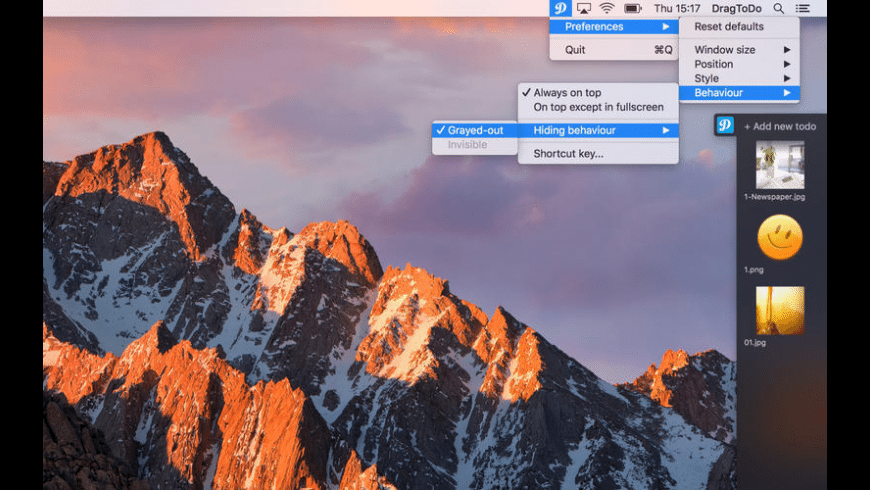Click the DragToDo panel logo icon
This screenshot has width=870, height=490.
pos(725,125)
